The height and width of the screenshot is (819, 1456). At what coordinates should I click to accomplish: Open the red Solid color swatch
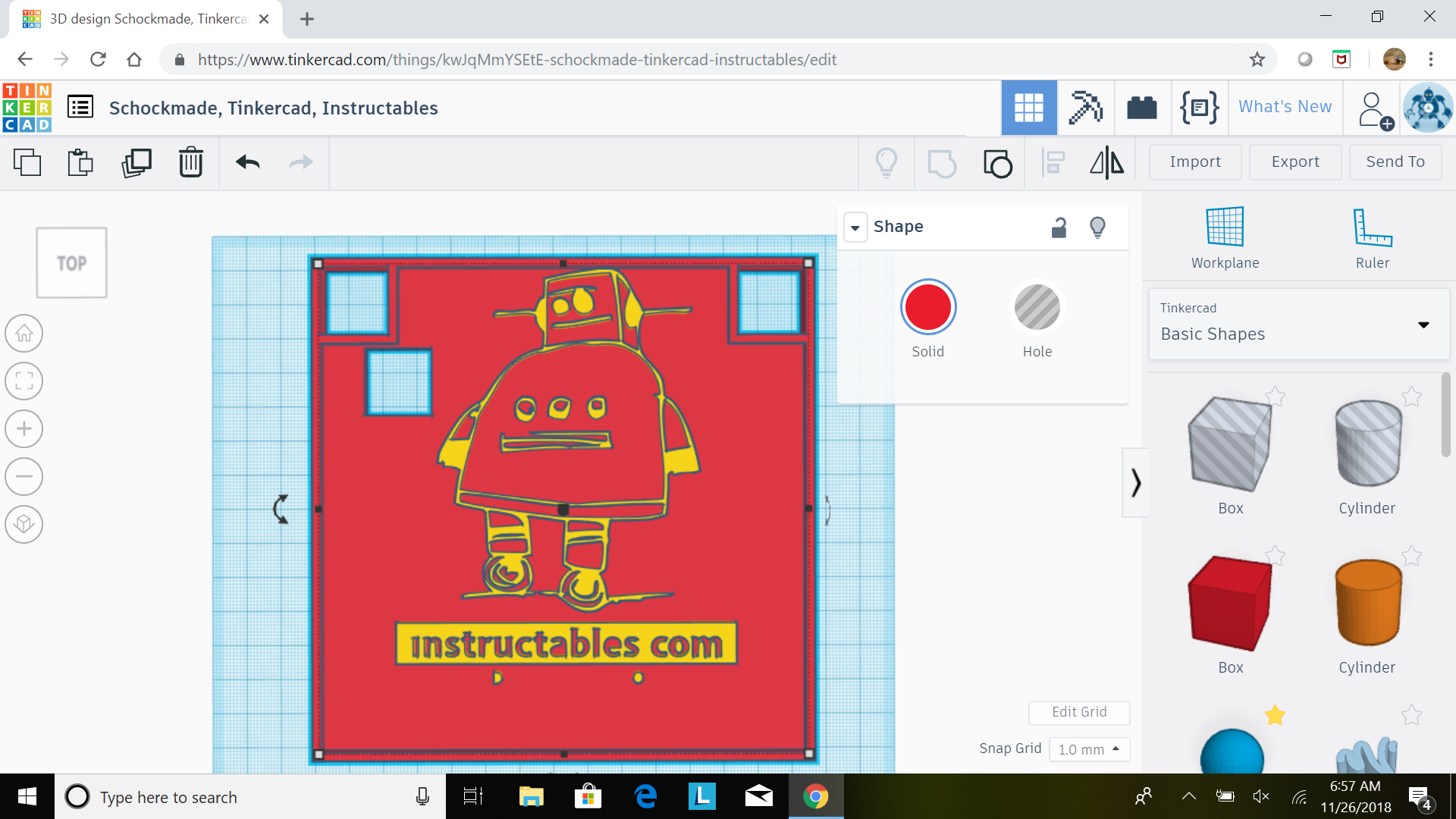click(x=928, y=307)
